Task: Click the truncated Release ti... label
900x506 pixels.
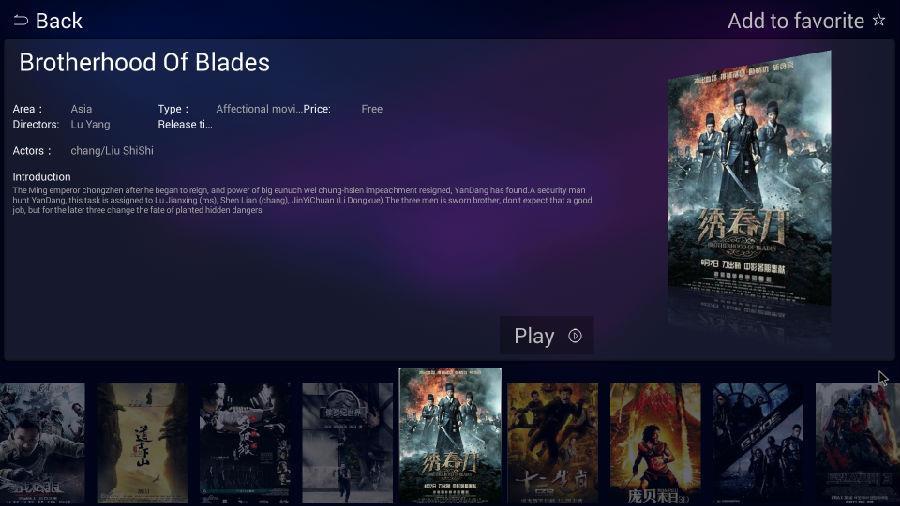Action: 185,124
